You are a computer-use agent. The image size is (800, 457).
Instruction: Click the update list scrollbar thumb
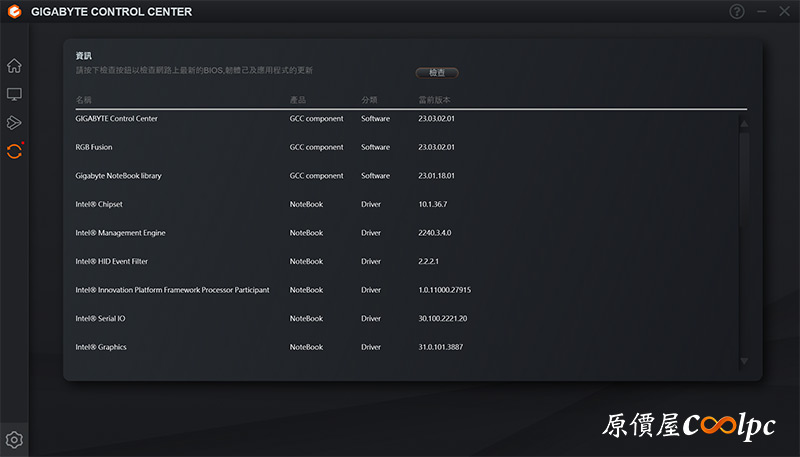pyautogui.click(x=744, y=181)
